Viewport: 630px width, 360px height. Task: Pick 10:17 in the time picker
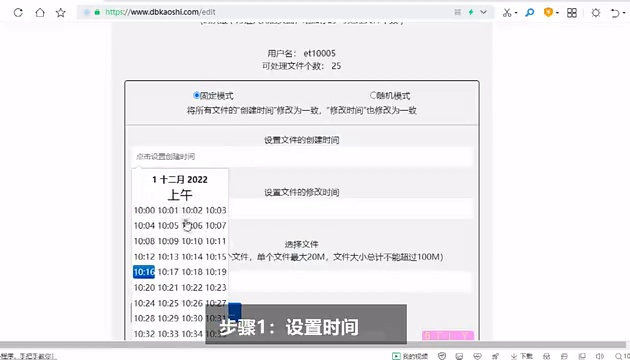[168, 272]
